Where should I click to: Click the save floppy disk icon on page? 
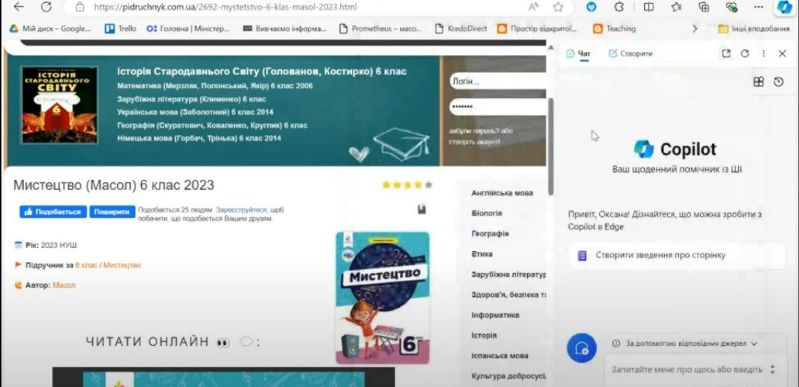[x=421, y=209]
